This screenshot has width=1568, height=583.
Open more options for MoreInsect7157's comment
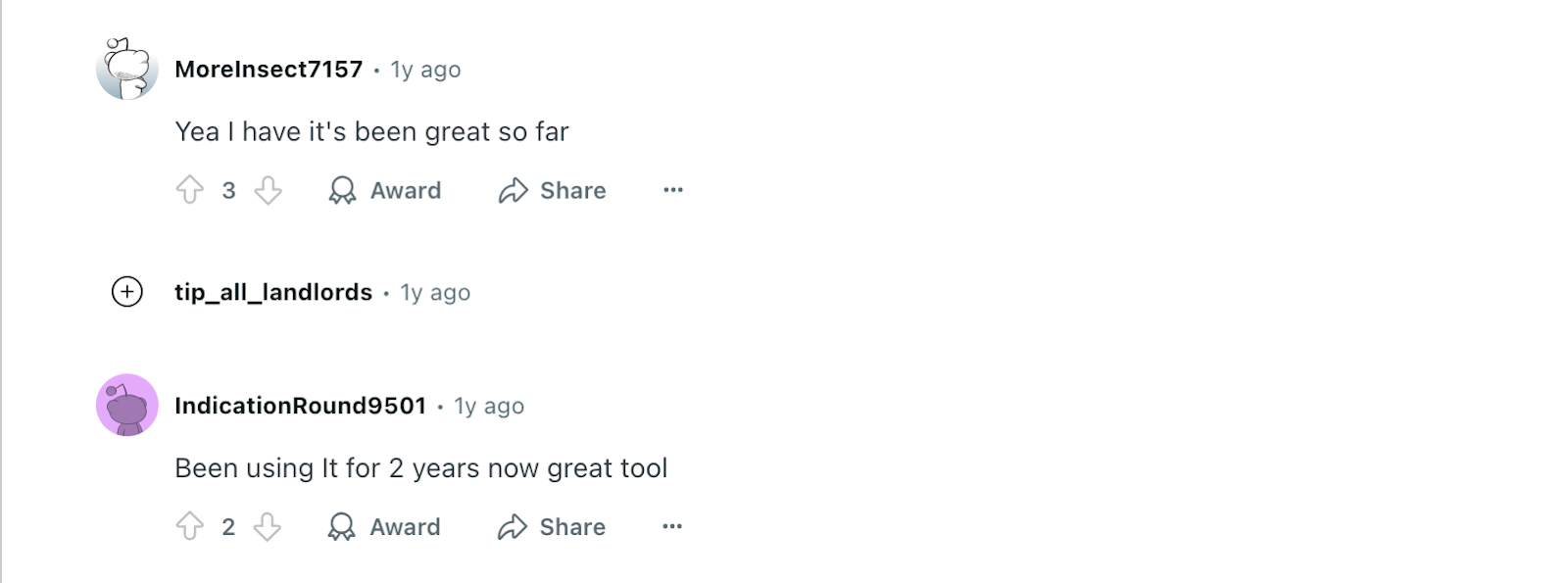pos(672,190)
